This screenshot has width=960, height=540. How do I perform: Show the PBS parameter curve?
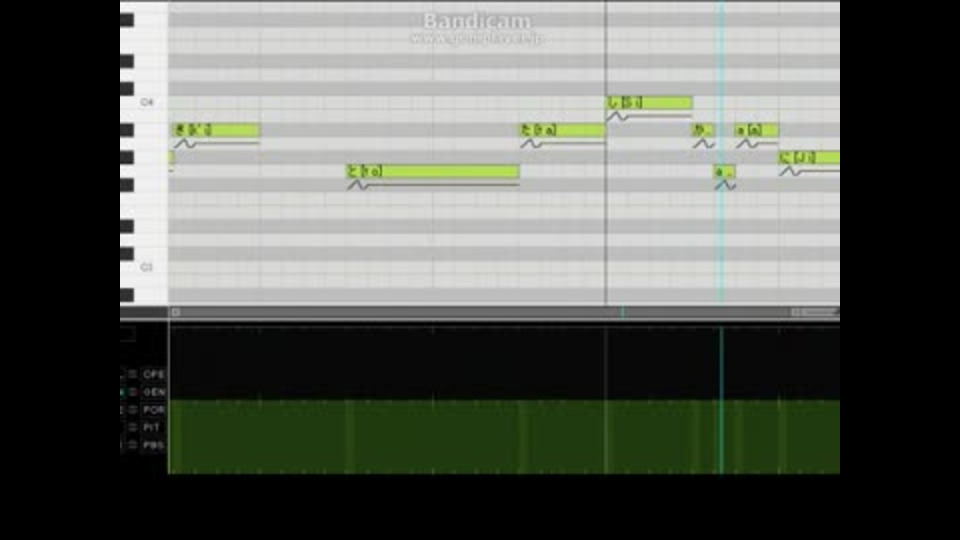pyautogui.click(x=154, y=445)
